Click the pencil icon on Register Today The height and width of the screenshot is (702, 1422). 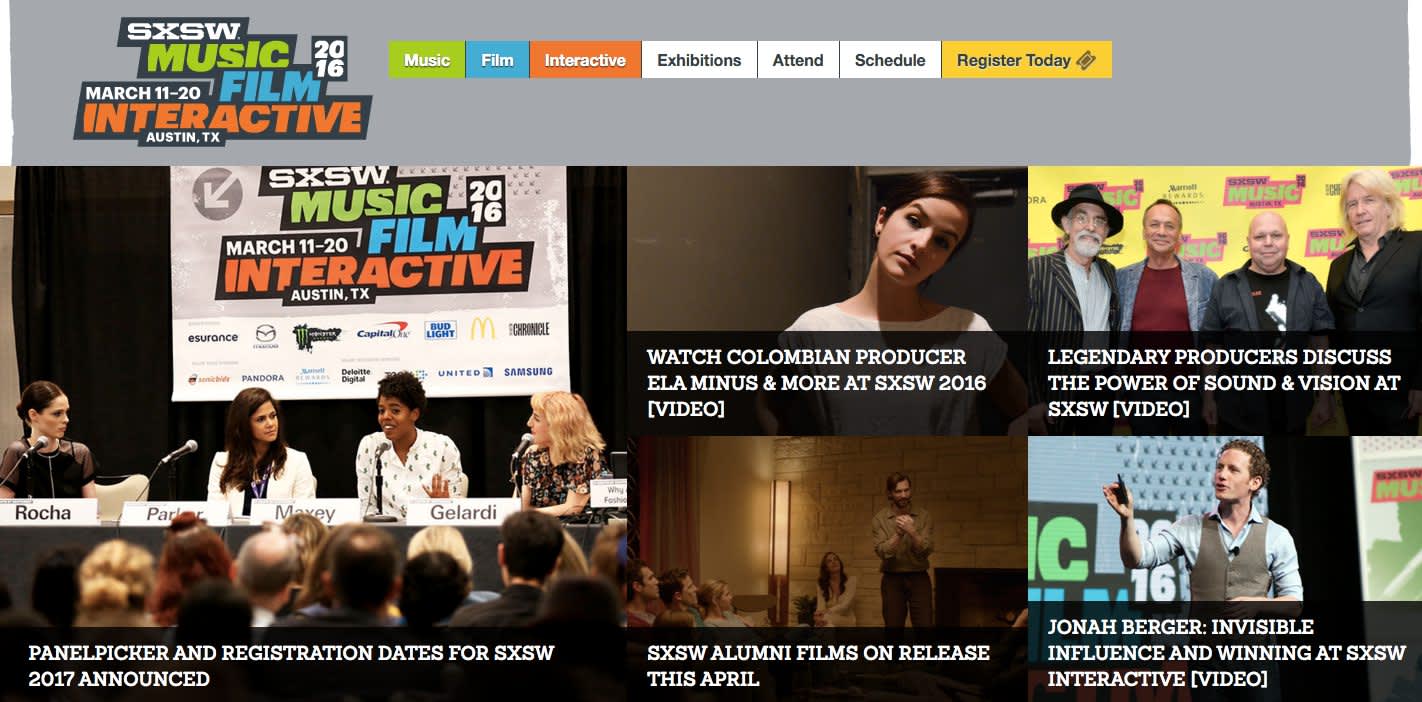coord(1087,59)
